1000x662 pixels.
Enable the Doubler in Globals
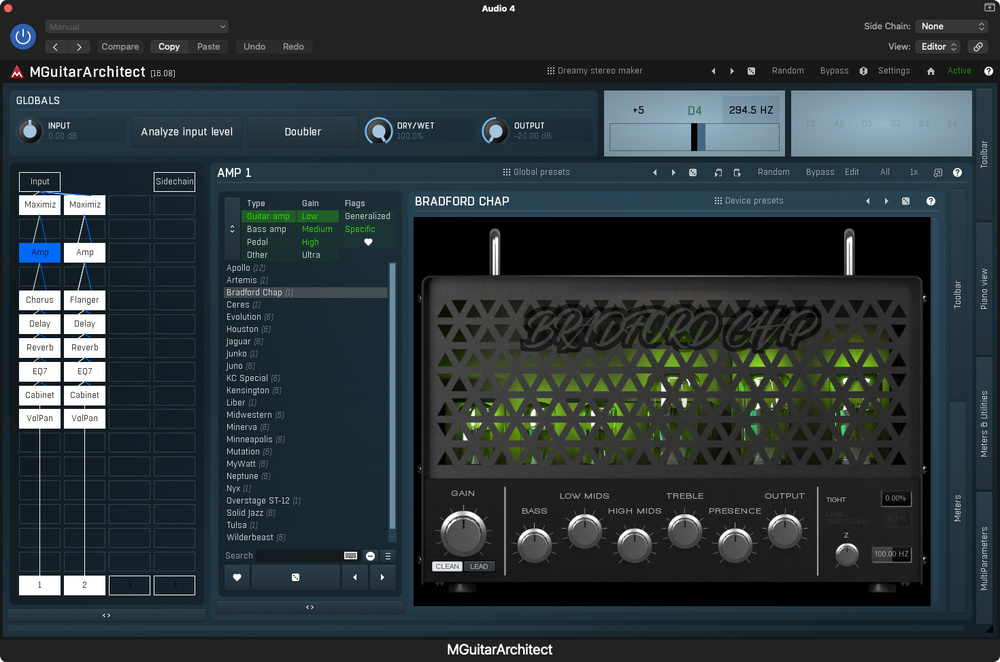click(x=303, y=132)
